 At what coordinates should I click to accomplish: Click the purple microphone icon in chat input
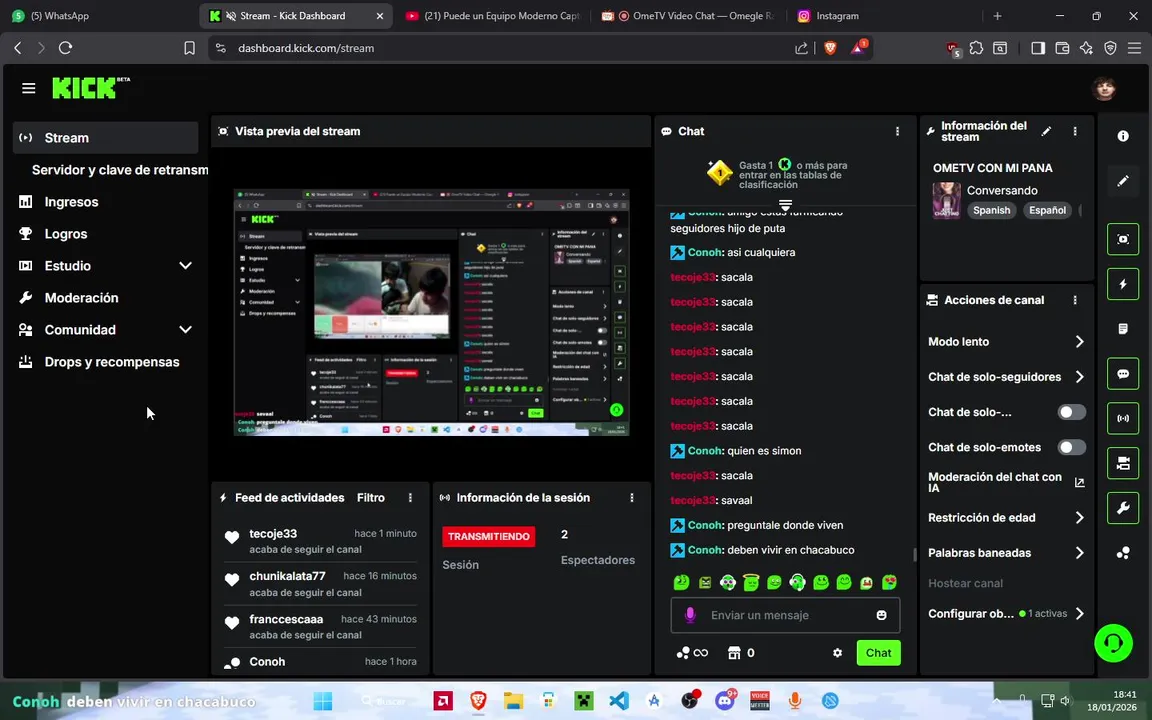690,615
